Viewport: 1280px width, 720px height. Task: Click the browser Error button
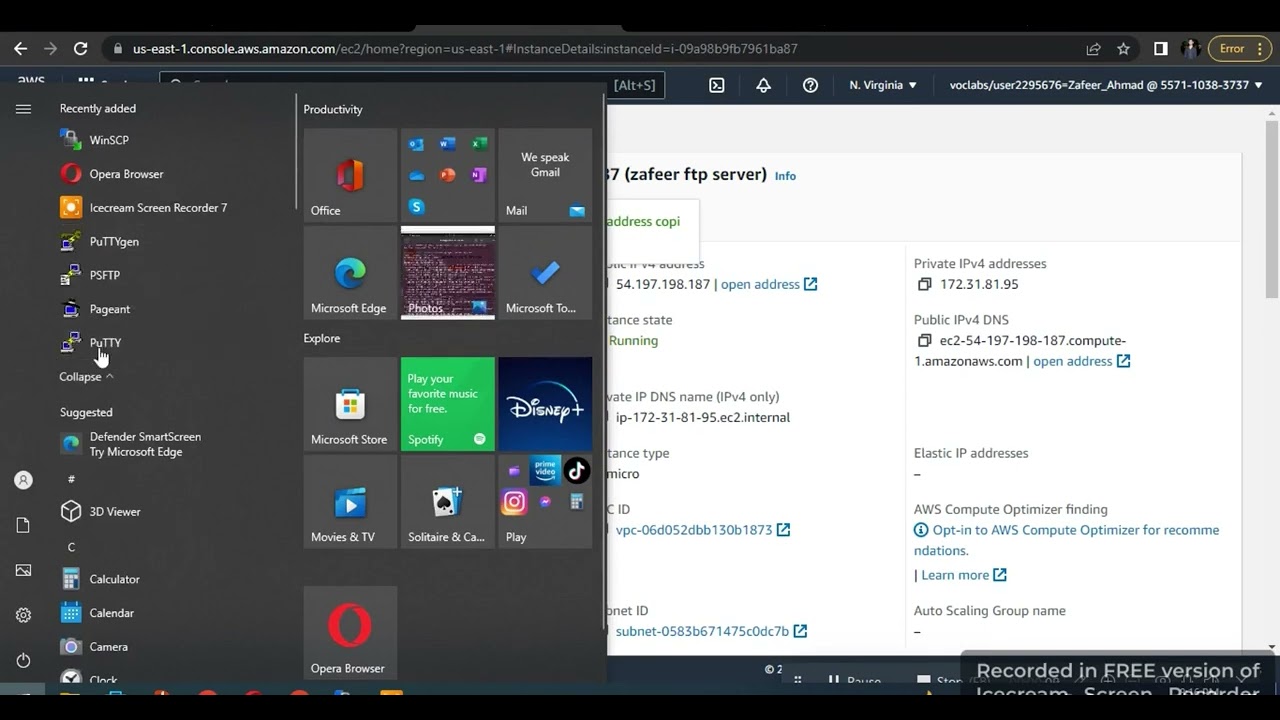[1239, 48]
